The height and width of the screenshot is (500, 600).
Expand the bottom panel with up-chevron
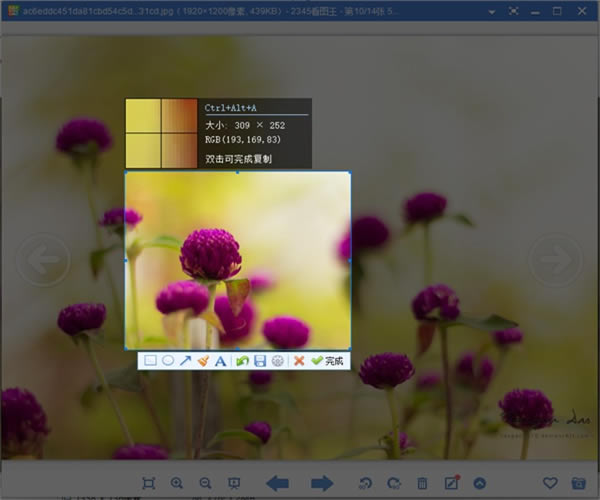click(x=479, y=483)
